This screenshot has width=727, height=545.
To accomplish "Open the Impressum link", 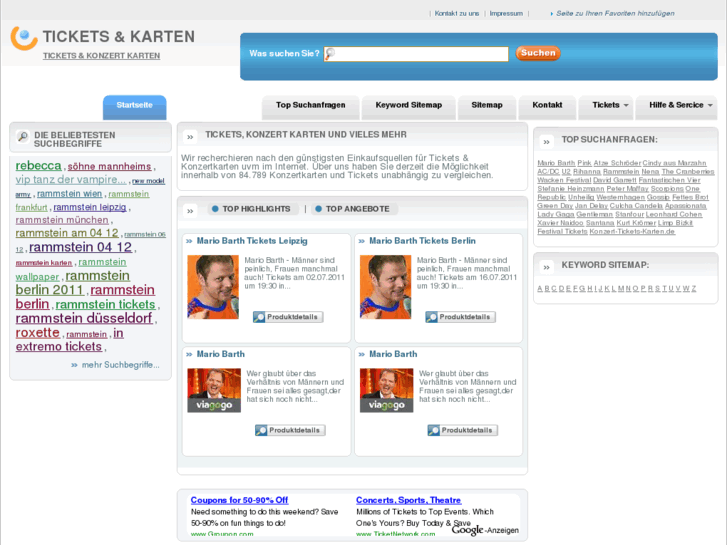I will [x=506, y=14].
